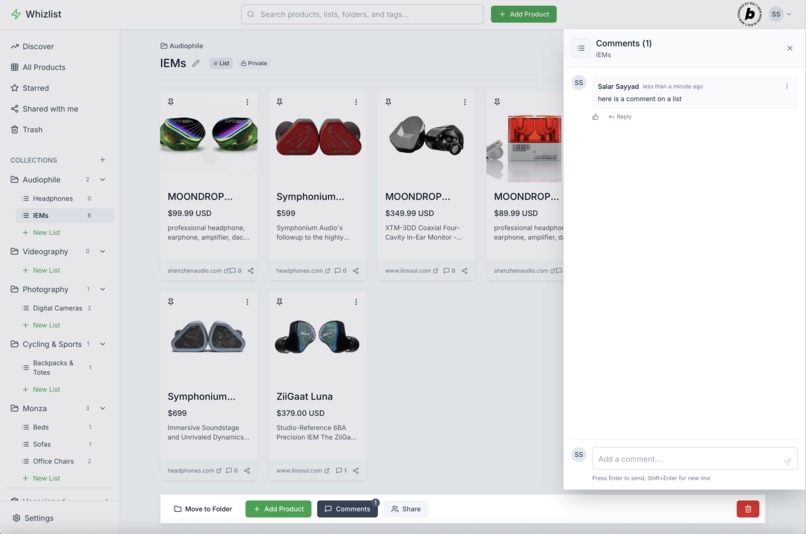
Task: Click the Comments button in bottom bar
Action: point(347,509)
